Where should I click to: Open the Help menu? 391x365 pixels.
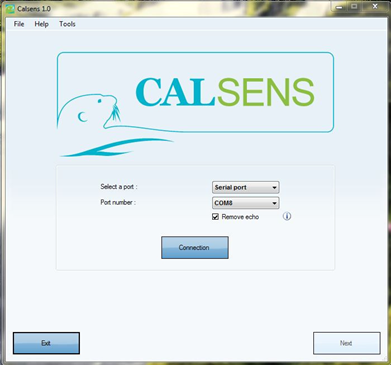42,24
